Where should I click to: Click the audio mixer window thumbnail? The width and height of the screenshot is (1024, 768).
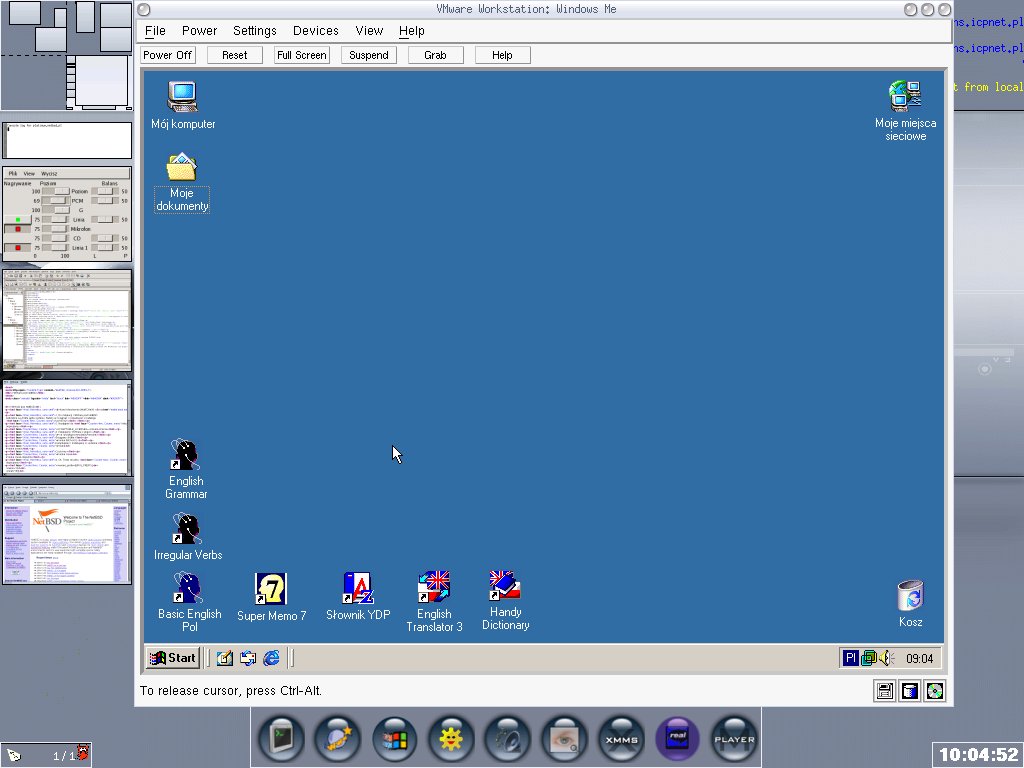pos(67,214)
